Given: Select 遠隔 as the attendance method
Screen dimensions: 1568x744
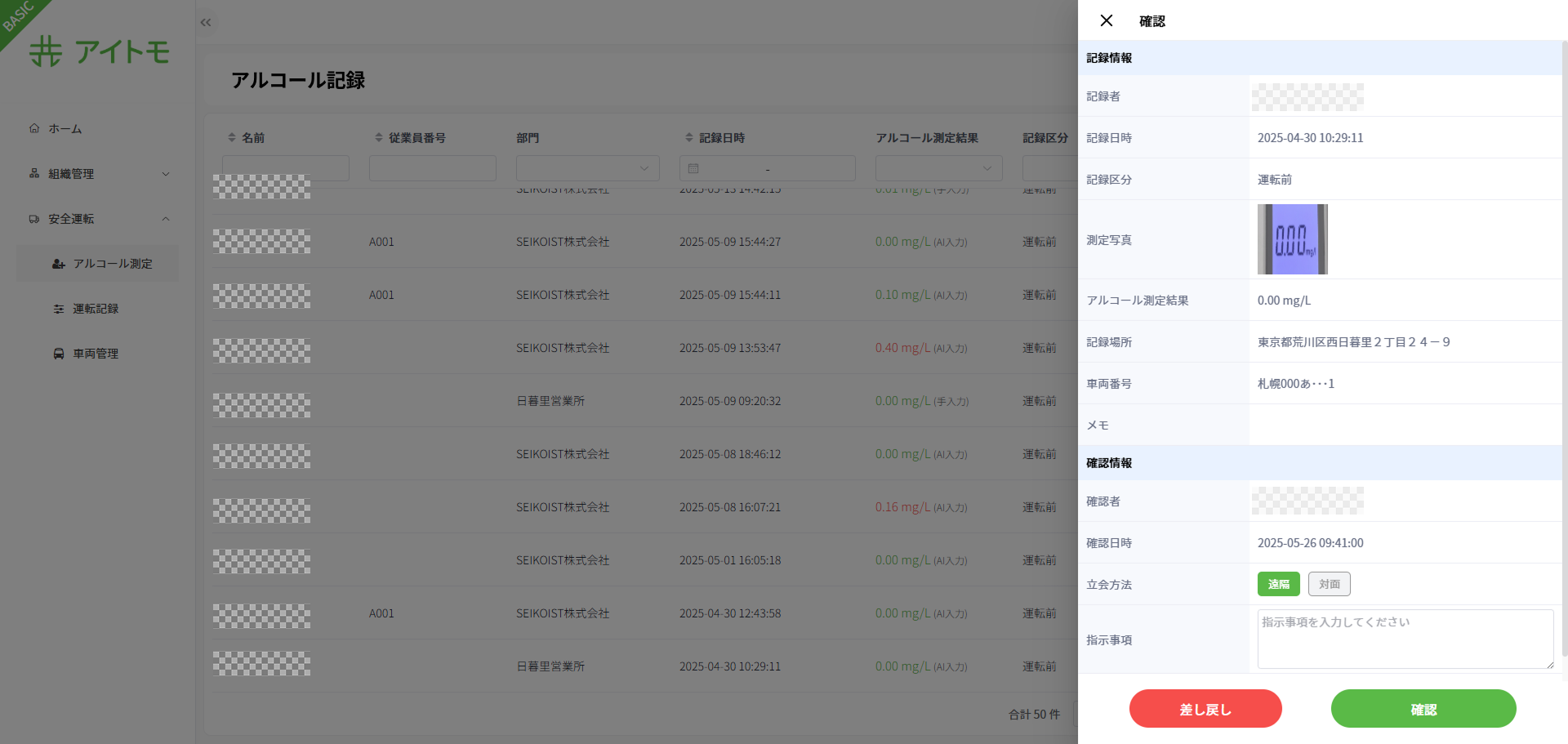Looking at the screenshot, I should tap(1278, 584).
